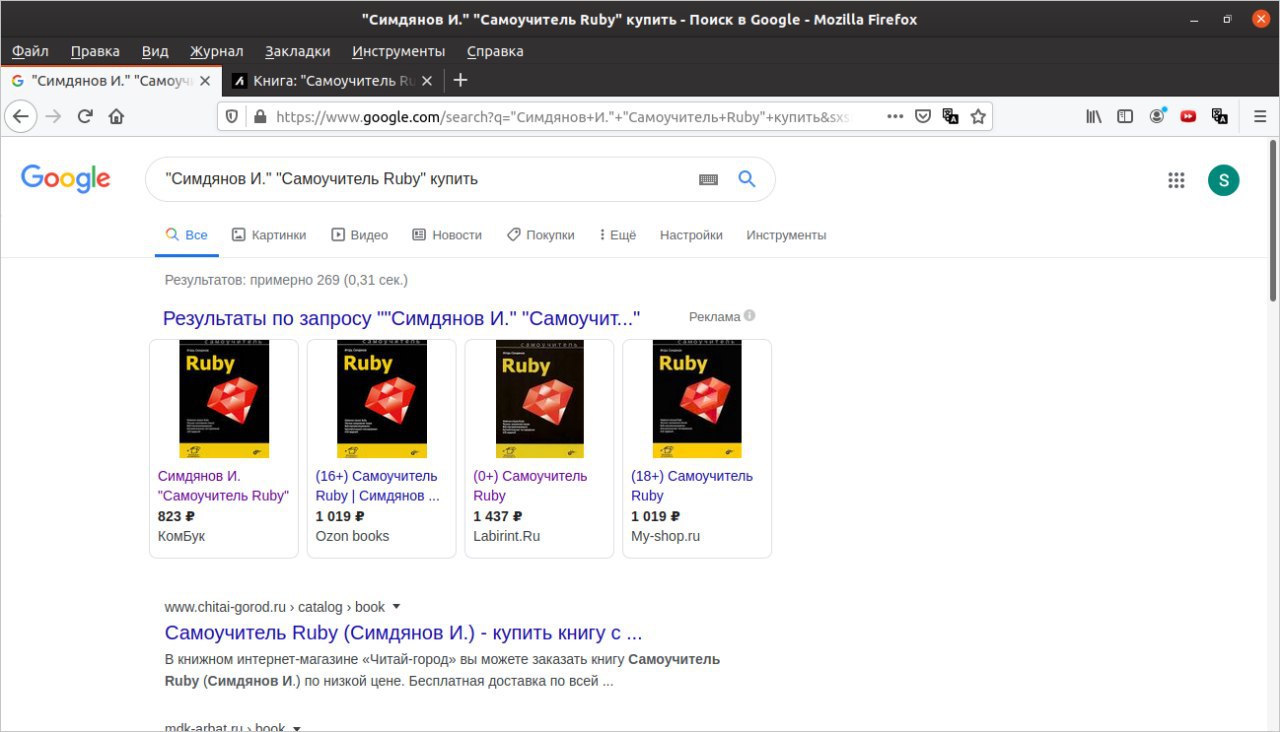Open Google account avatar S
Image resolution: width=1280 pixels, height=732 pixels.
[x=1223, y=180]
